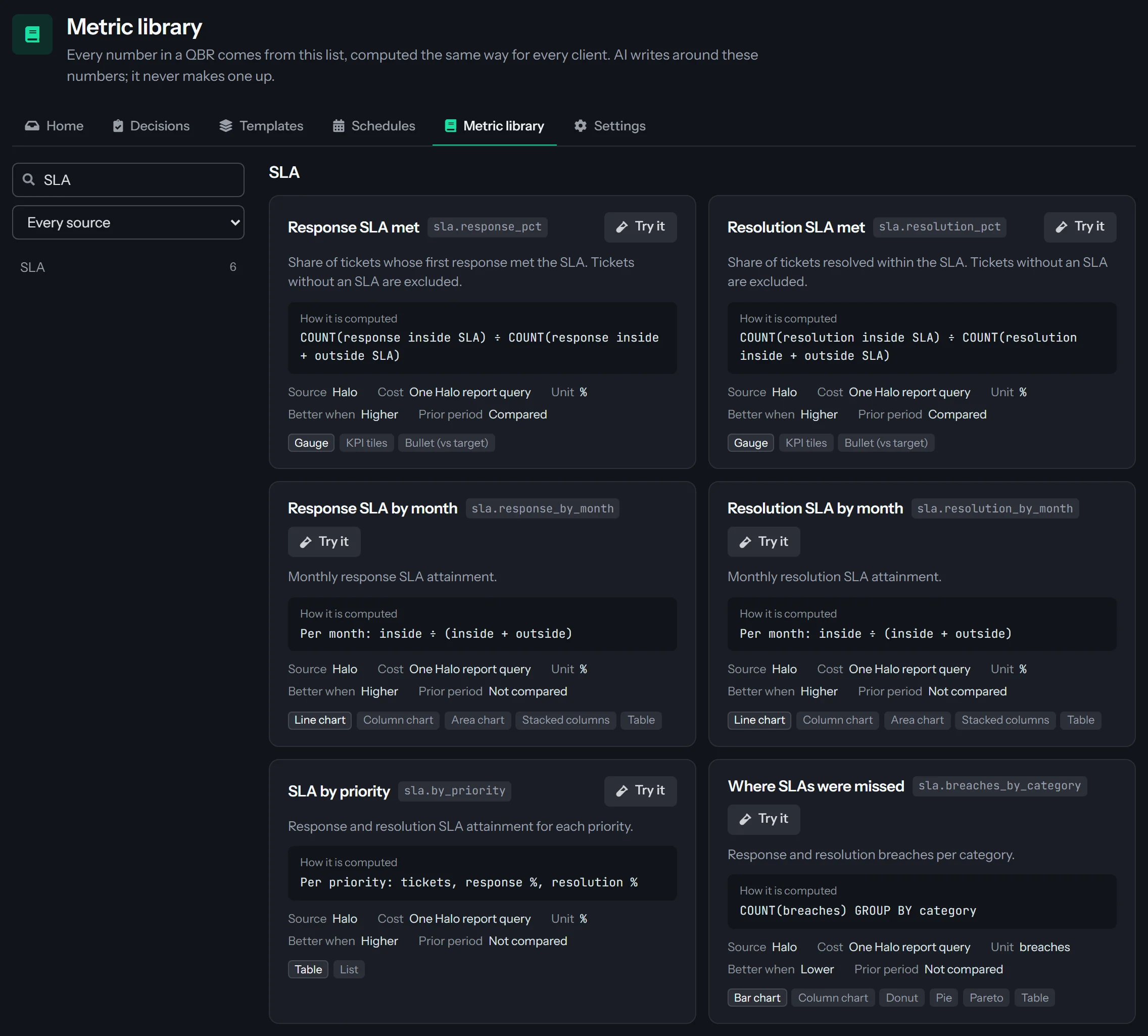
Task: Select Pie chip on Where SLAs were missed
Action: point(943,998)
